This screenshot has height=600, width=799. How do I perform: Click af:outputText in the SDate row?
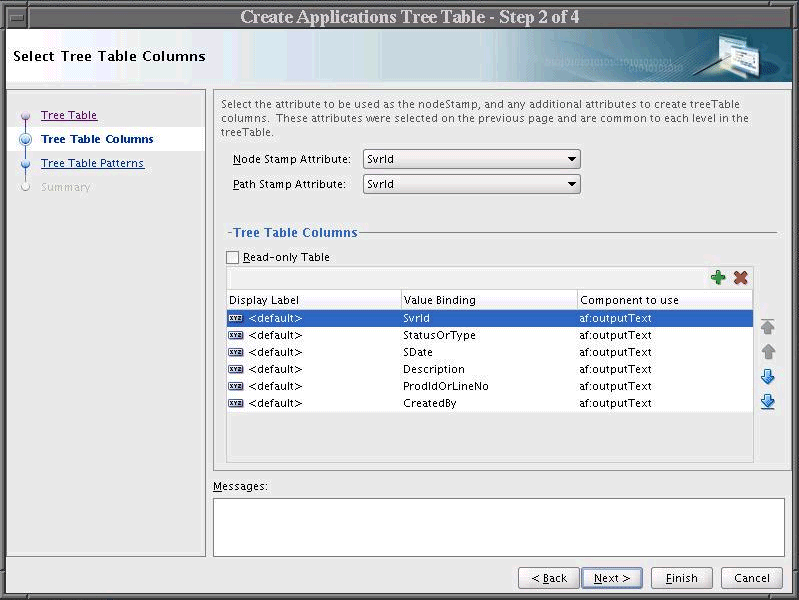[x=615, y=352]
